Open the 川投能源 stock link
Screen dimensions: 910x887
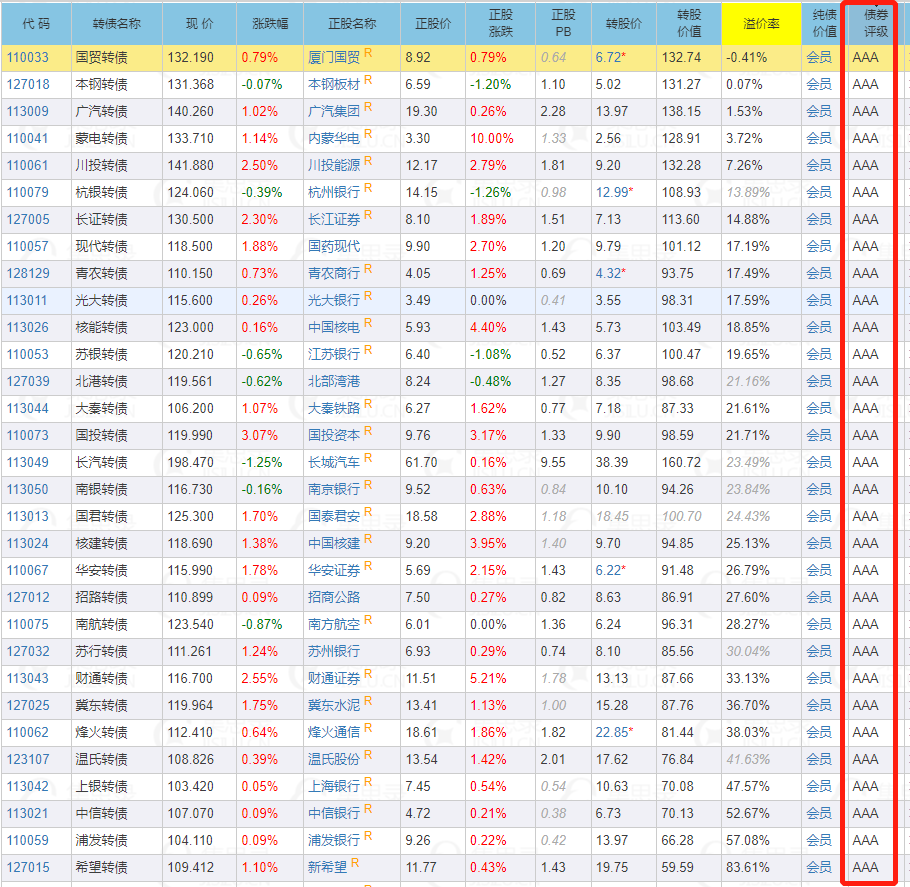tap(334, 165)
